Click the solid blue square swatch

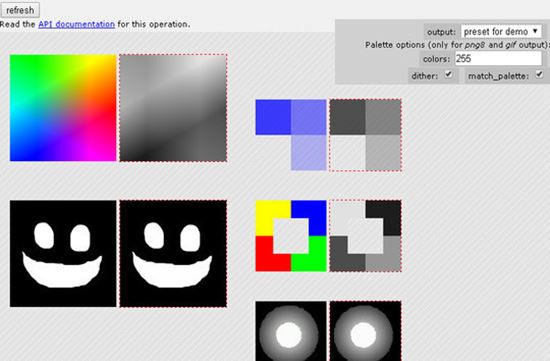(273, 117)
